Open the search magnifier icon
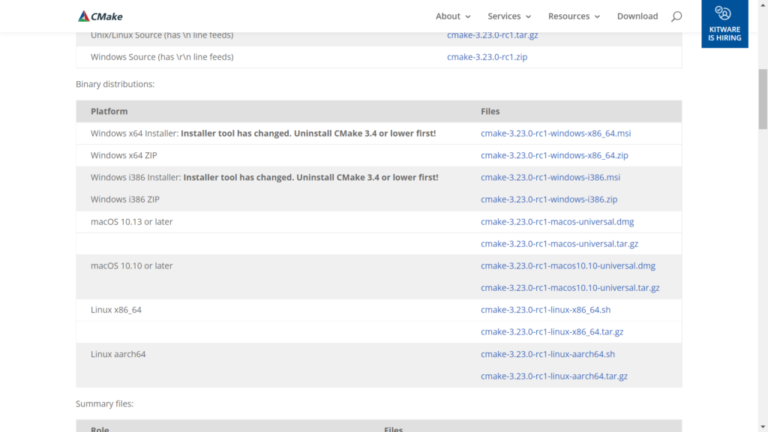Viewport: 768px width, 432px height. click(676, 16)
